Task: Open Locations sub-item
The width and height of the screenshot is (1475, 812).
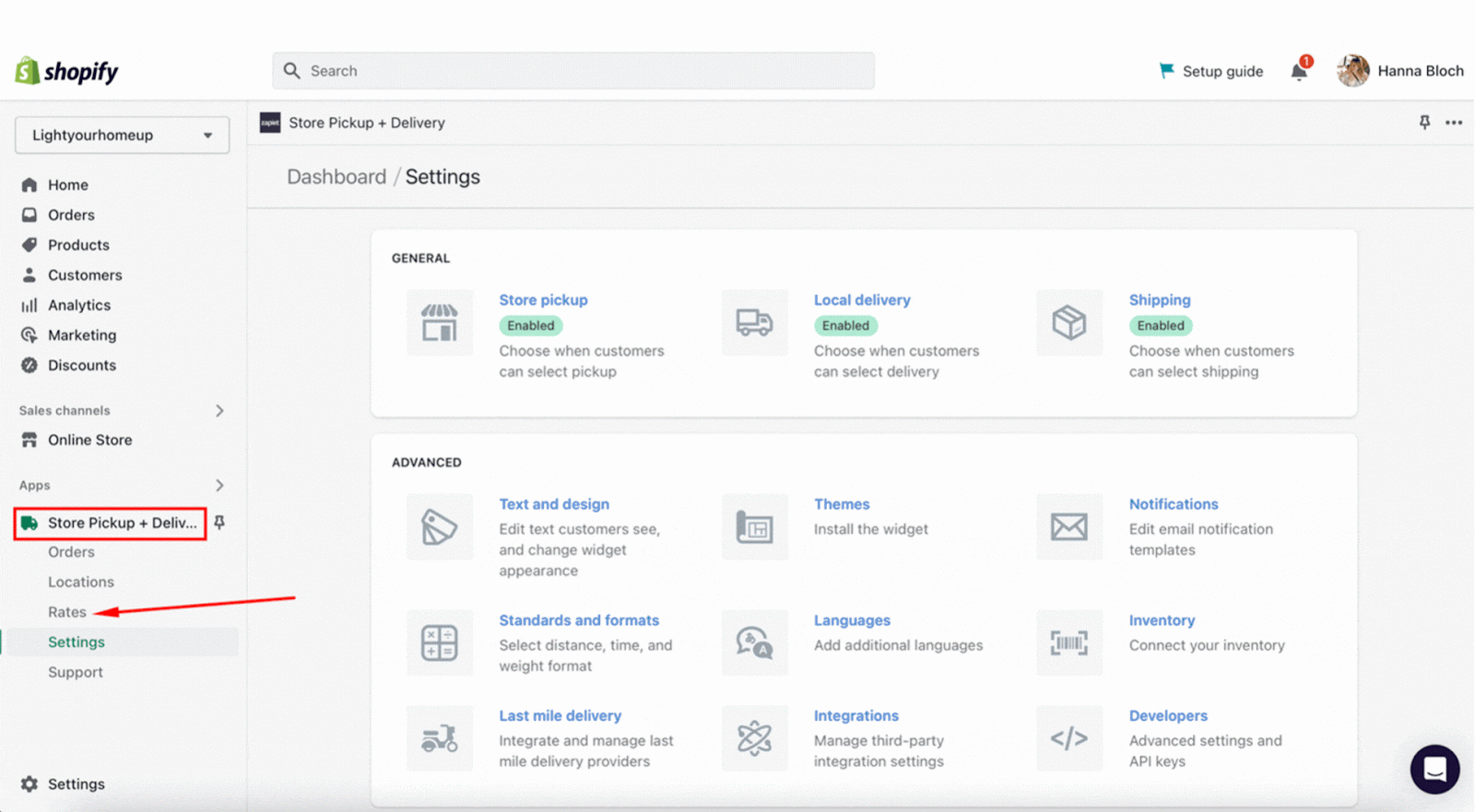Action: [81, 583]
